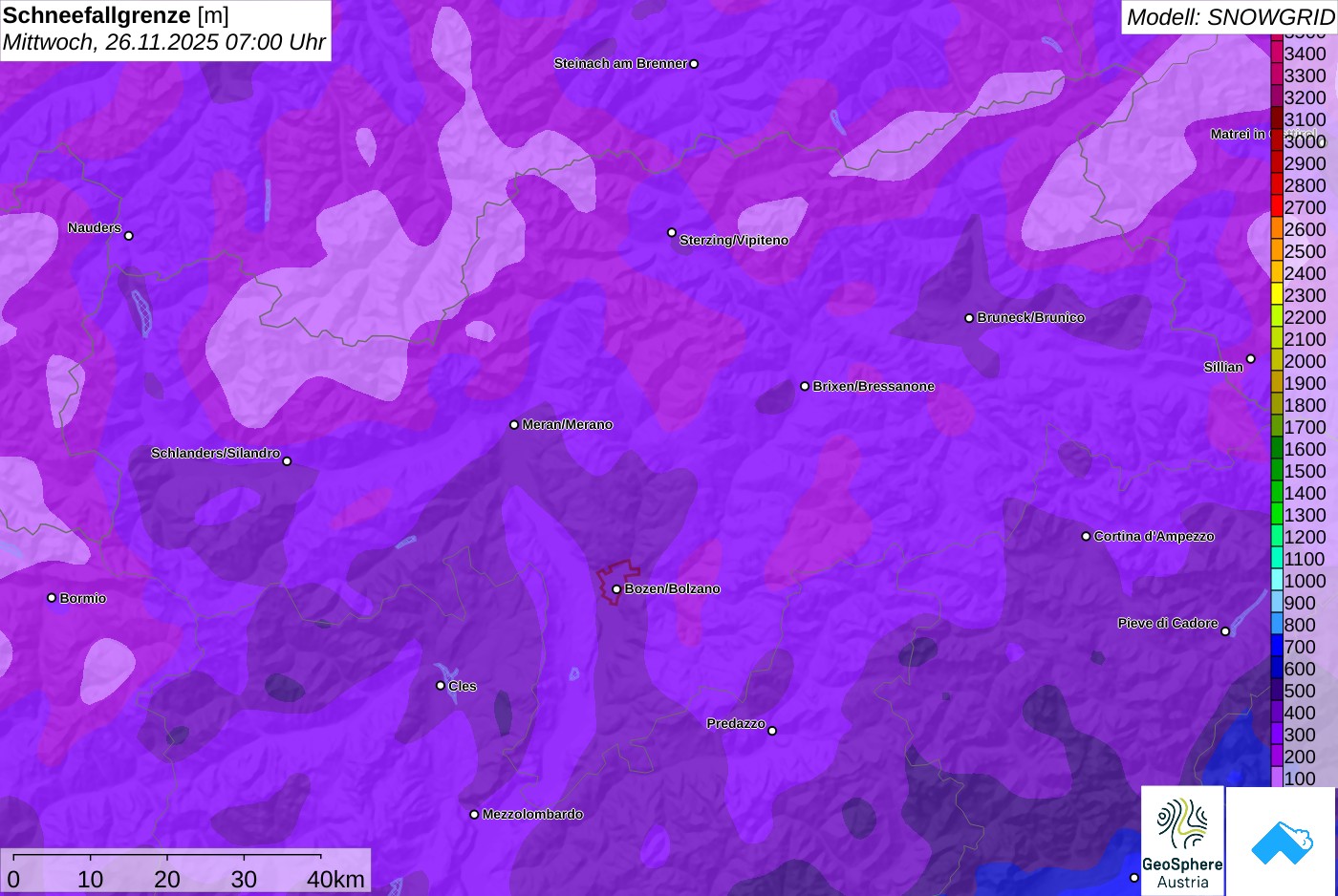
Task: Pick the 100 m legend color swatch
Action: (x=1277, y=779)
